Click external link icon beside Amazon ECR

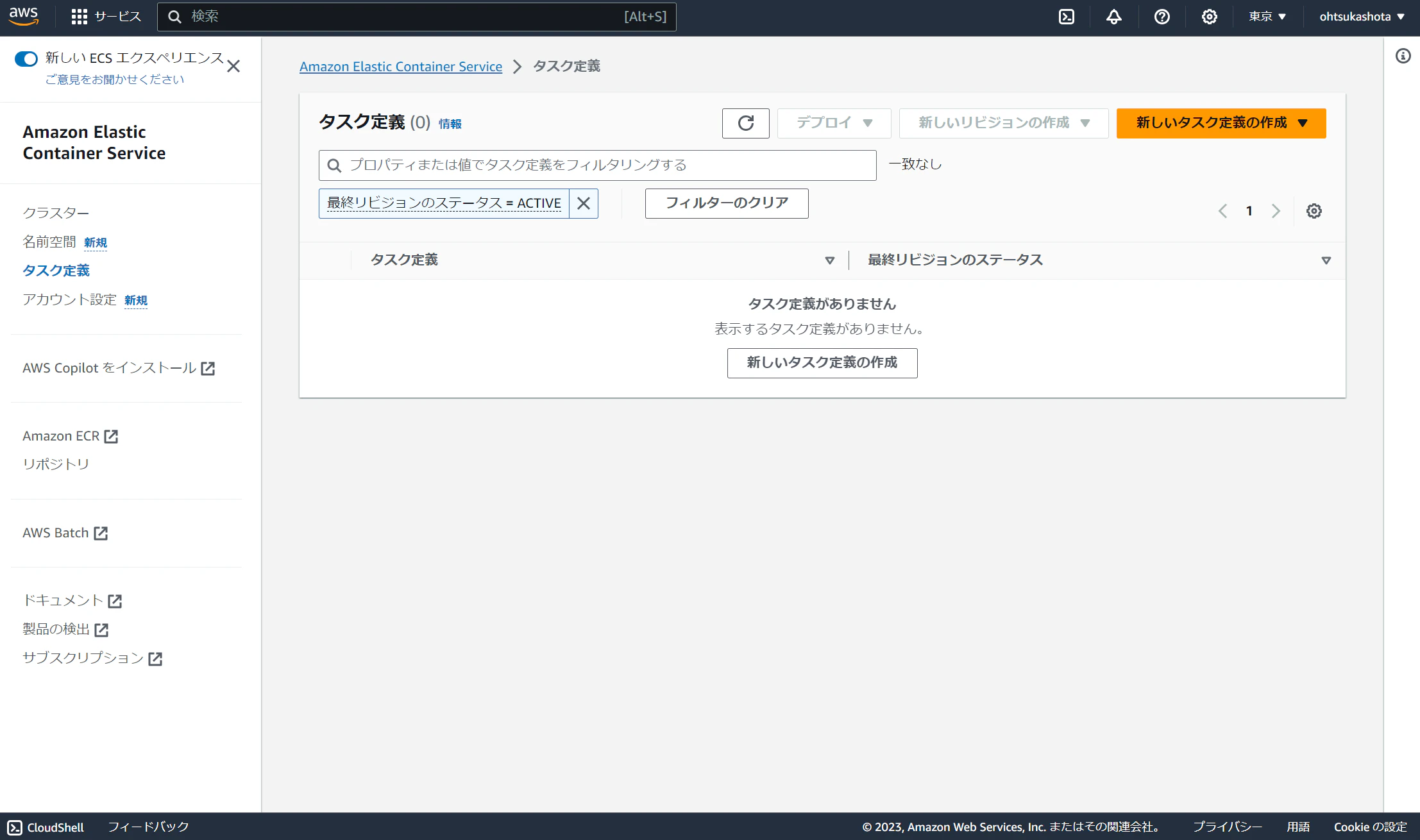coord(111,437)
